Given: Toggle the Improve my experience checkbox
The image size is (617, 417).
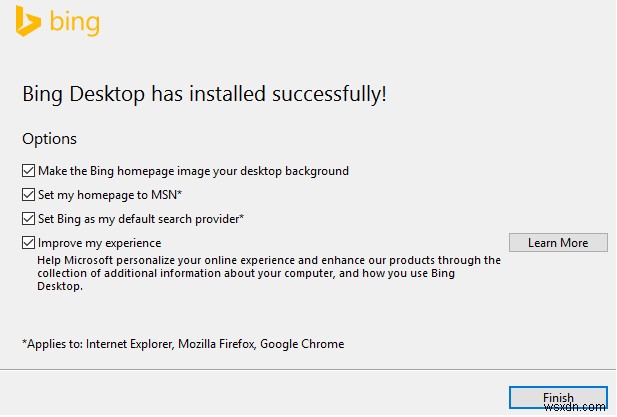Looking at the screenshot, I should point(28,243).
